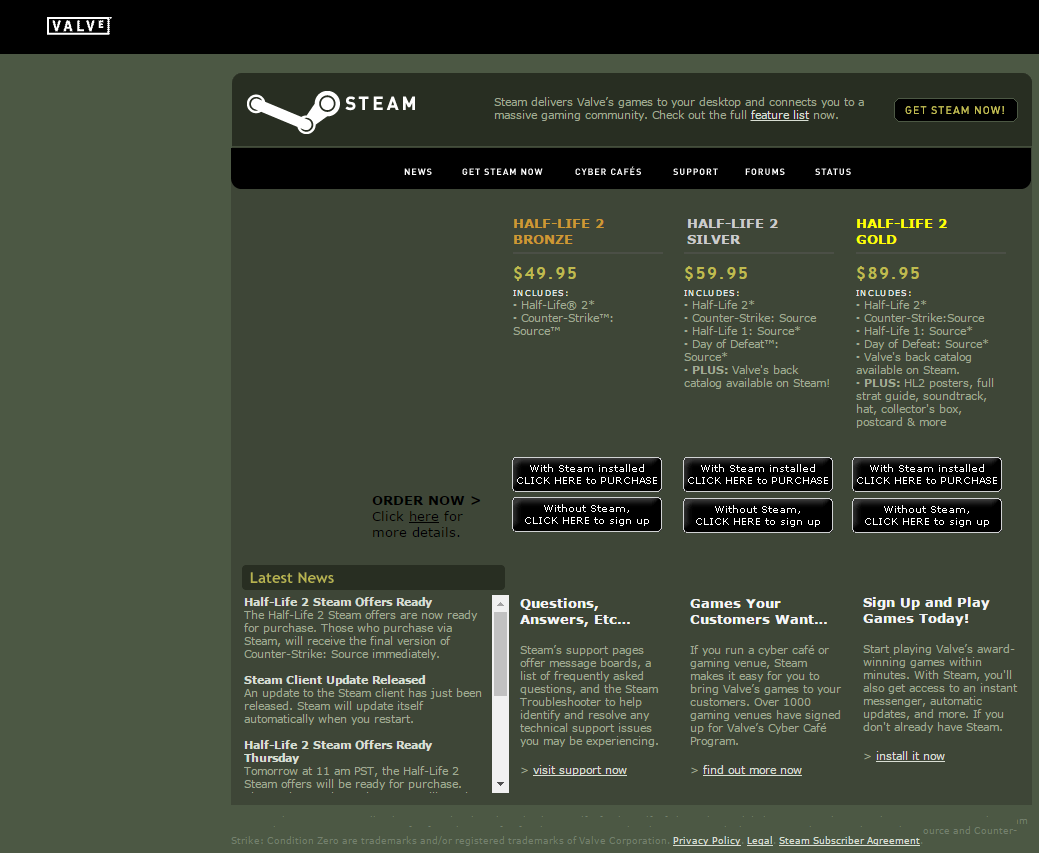
Task: Open FORUMS from navigation bar
Action: point(765,172)
